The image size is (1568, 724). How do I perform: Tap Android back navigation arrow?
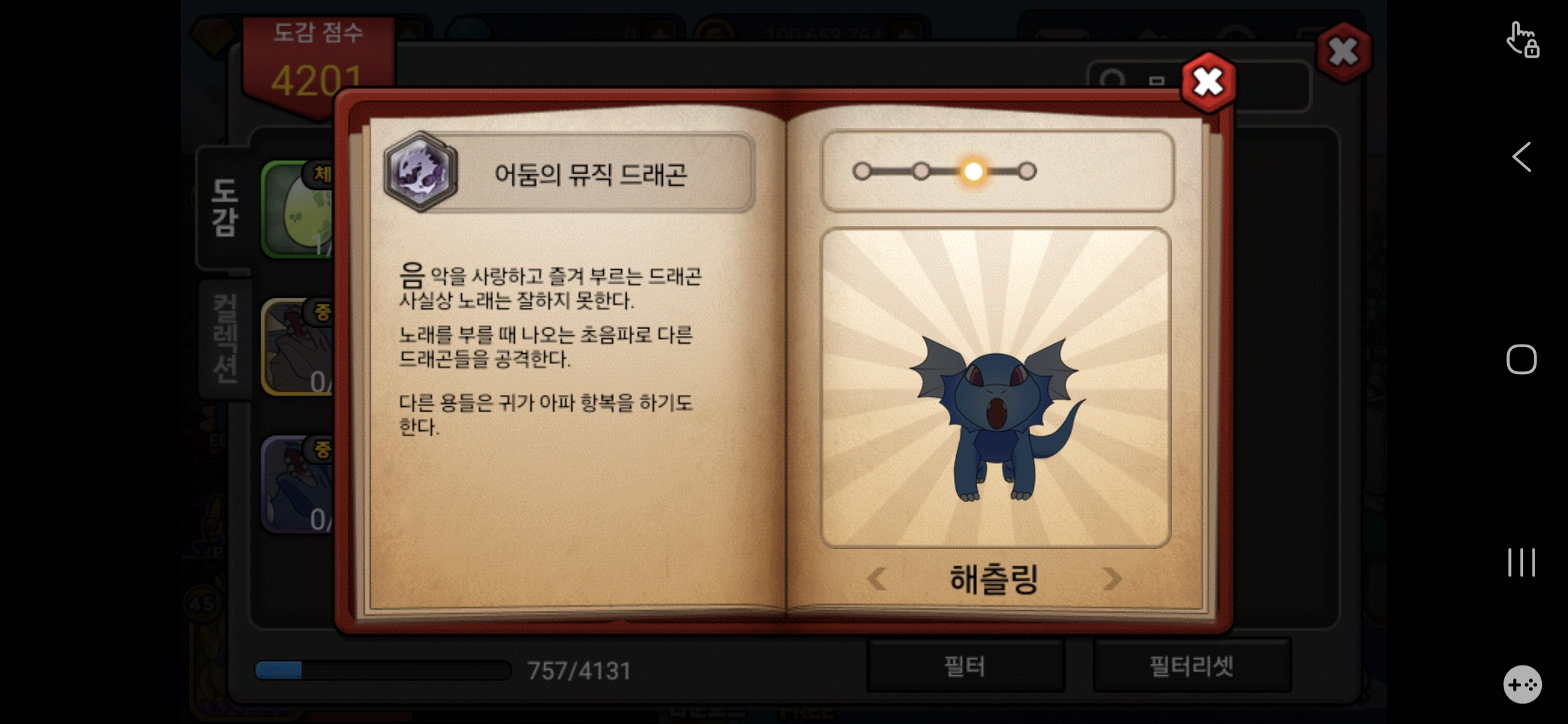tap(1521, 157)
